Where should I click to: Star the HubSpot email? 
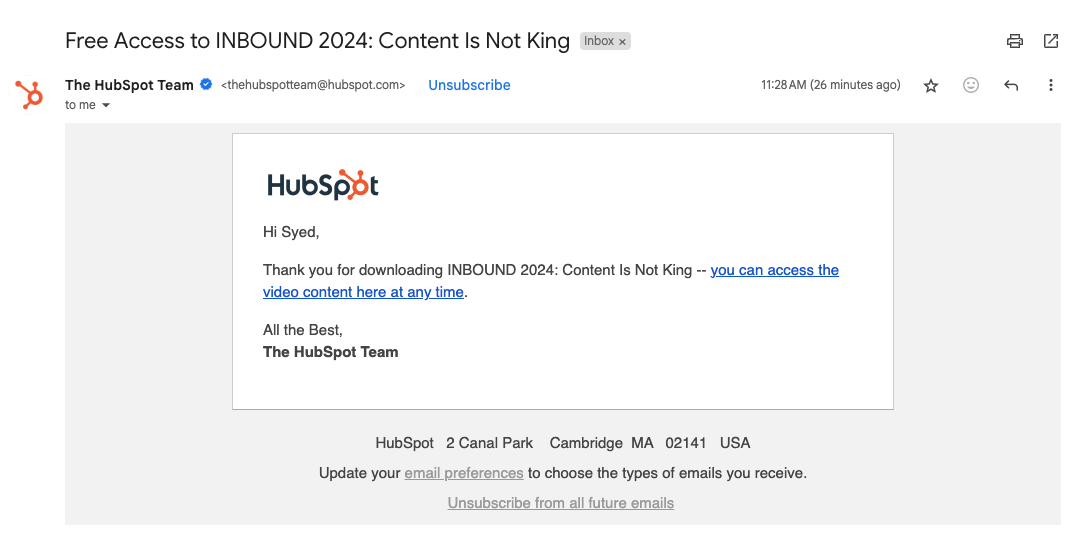pos(931,85)
